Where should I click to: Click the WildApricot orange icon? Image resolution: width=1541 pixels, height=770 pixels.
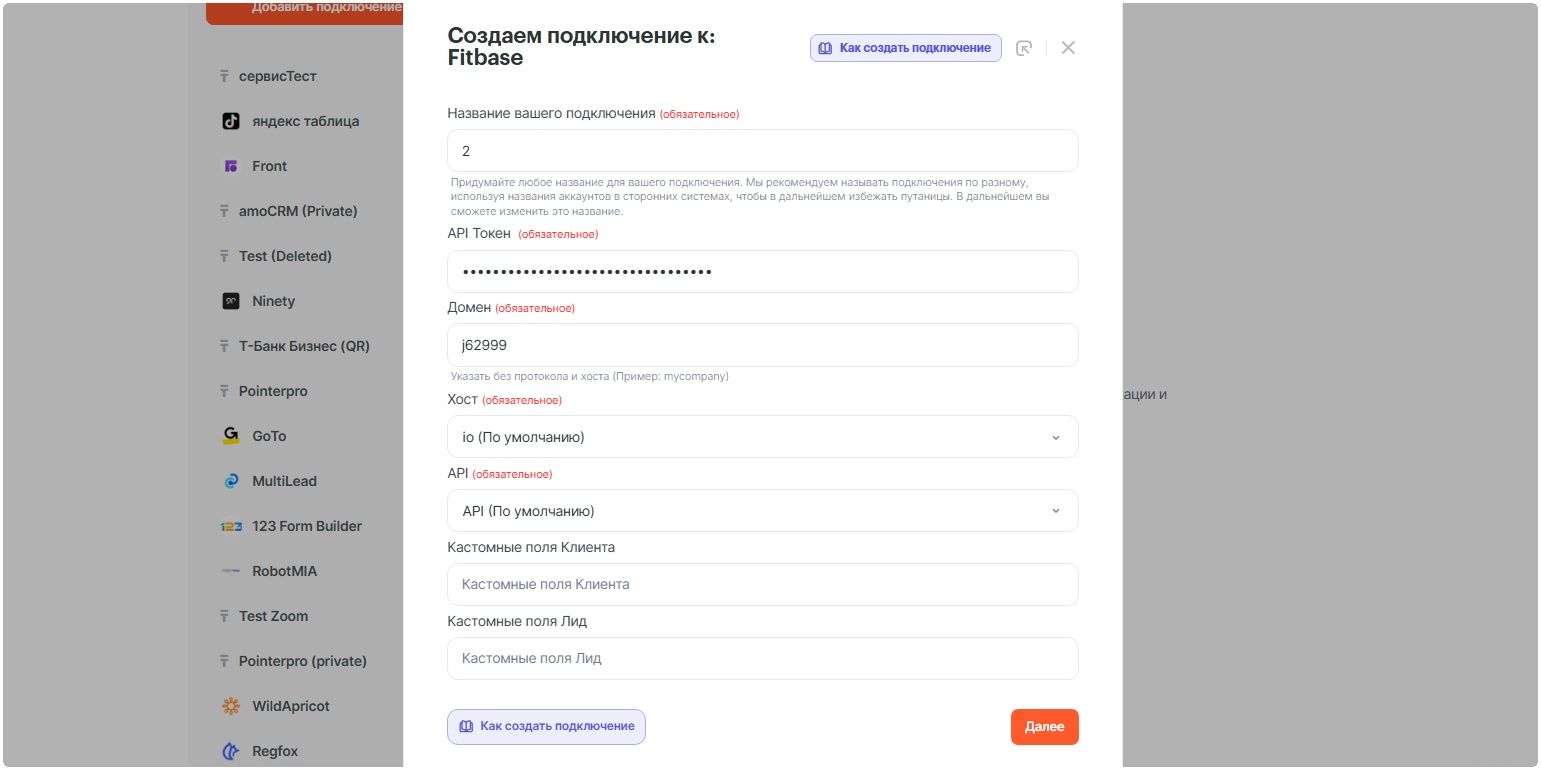point(231,706)
